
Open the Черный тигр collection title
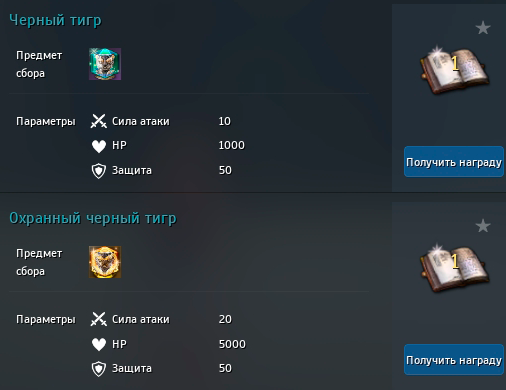(x=55, y=20)
